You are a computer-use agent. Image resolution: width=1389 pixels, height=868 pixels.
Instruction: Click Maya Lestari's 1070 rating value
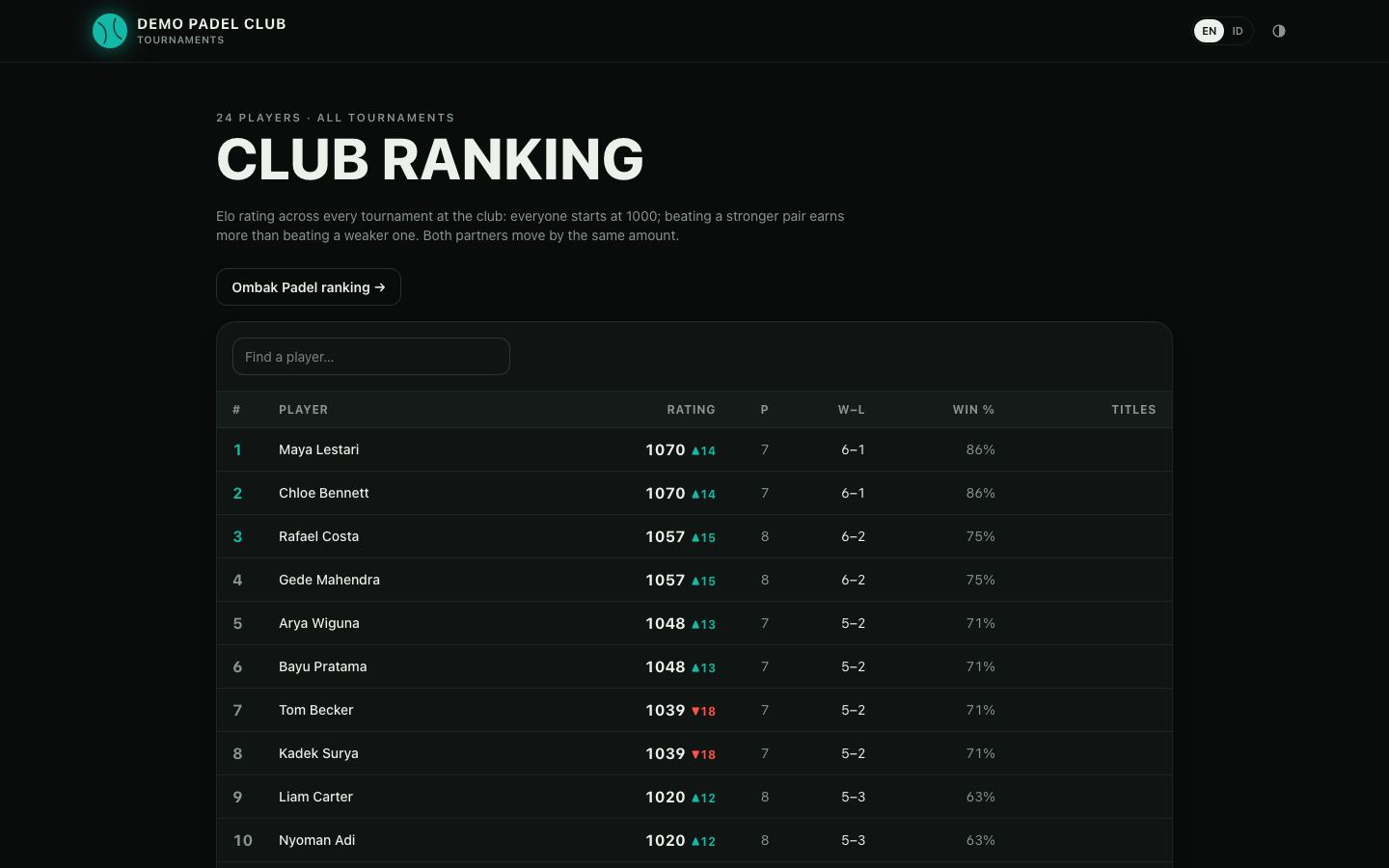[x=666, y=449]
